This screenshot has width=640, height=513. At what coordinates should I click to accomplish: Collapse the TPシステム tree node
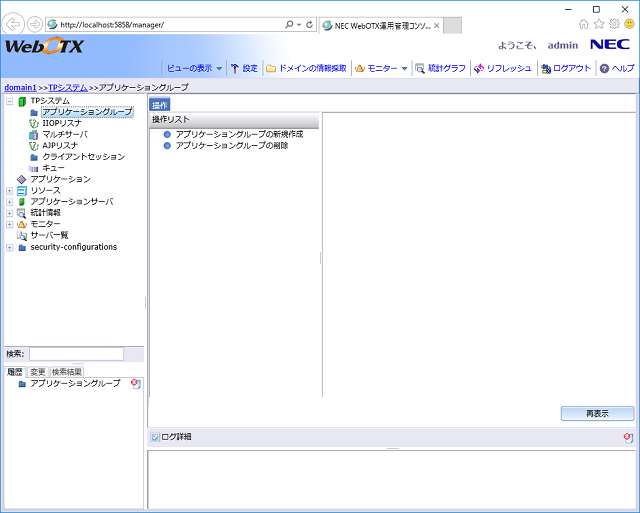tap(9, 101)
